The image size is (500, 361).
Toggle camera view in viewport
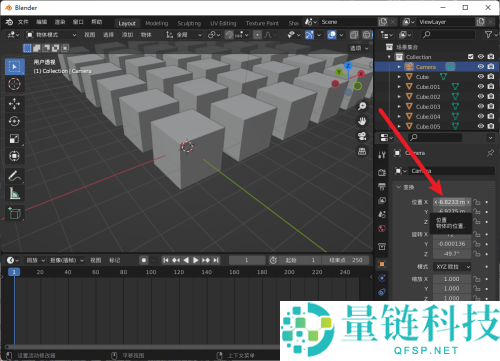coord(362,136)
